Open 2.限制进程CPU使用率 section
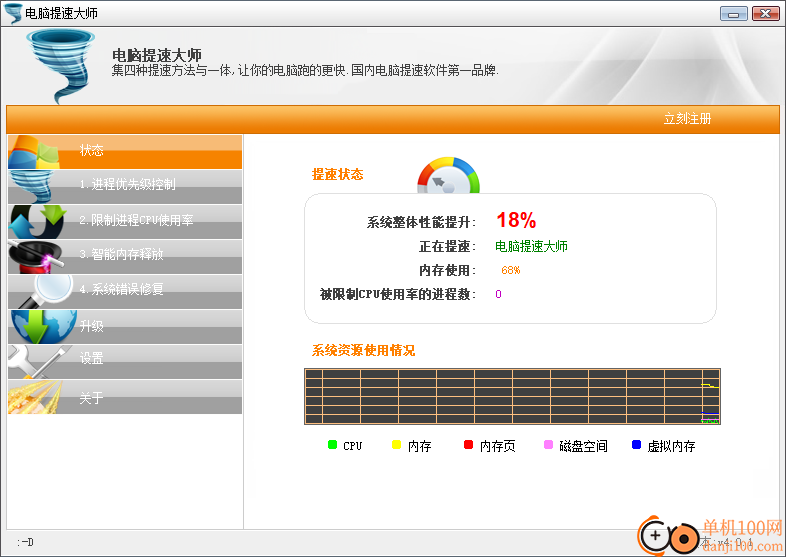 pos(125,222)
